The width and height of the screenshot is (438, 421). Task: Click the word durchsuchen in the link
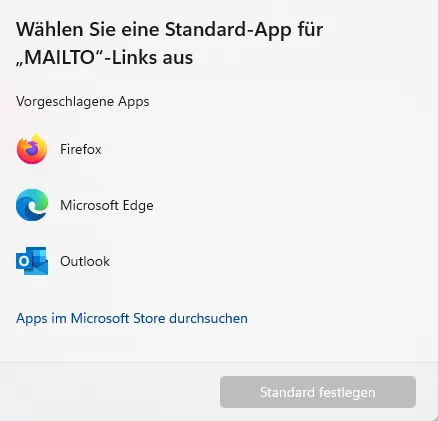(208, 318)
